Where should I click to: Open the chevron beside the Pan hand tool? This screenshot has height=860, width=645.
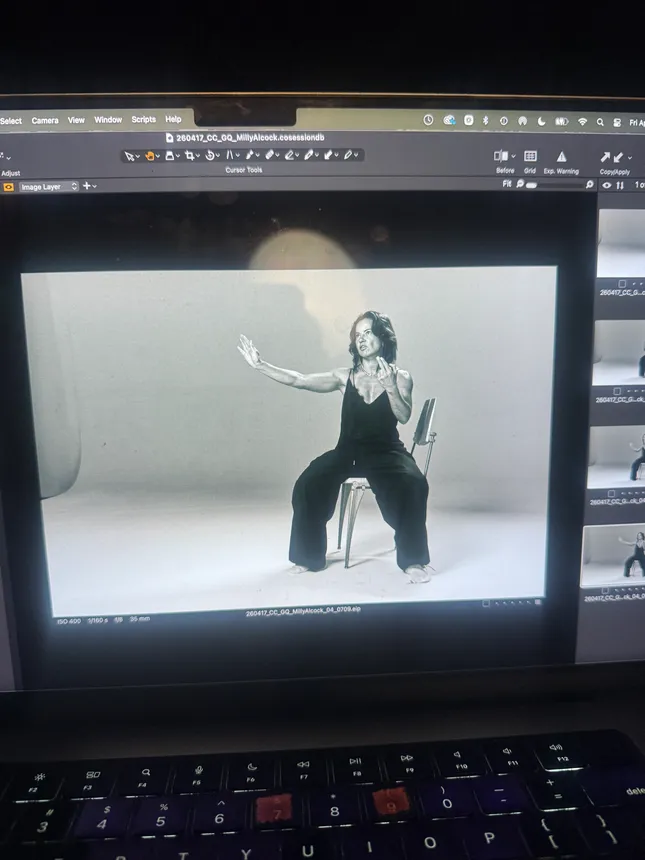pos(157,157)
